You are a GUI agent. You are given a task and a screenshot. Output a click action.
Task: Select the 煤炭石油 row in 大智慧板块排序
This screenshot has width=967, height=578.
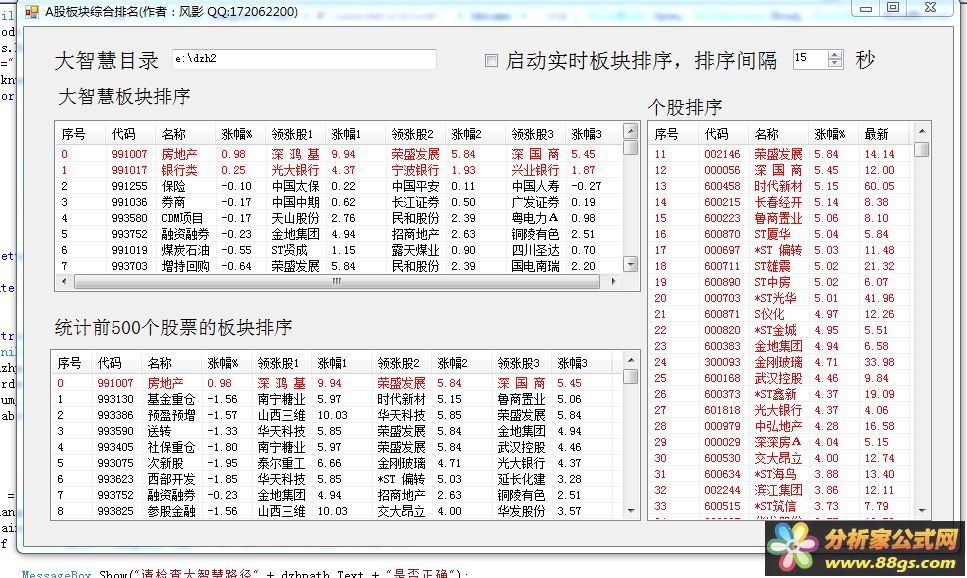tap(339, 250)
